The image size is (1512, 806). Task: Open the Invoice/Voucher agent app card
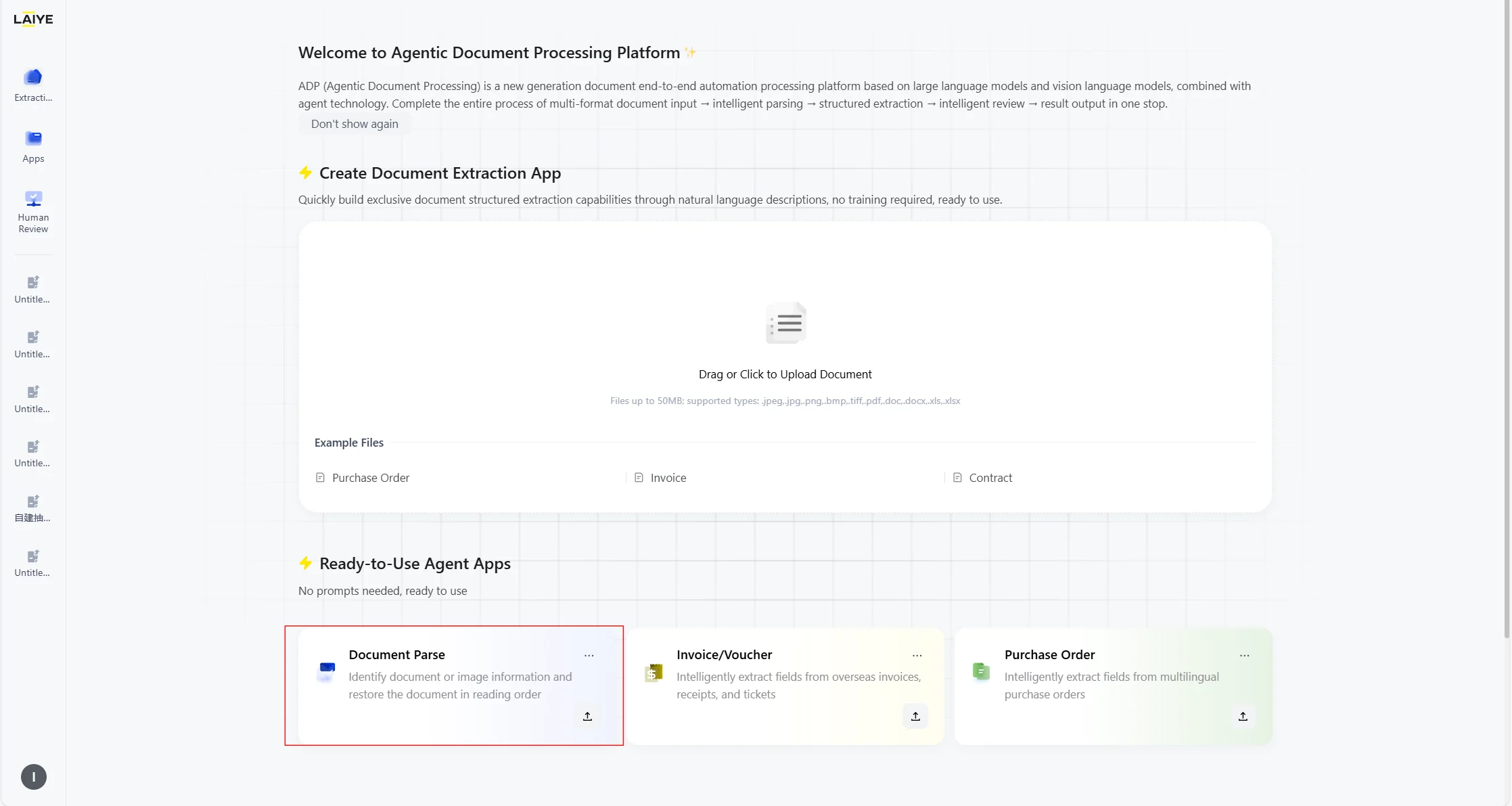click(x=785, y=686)
